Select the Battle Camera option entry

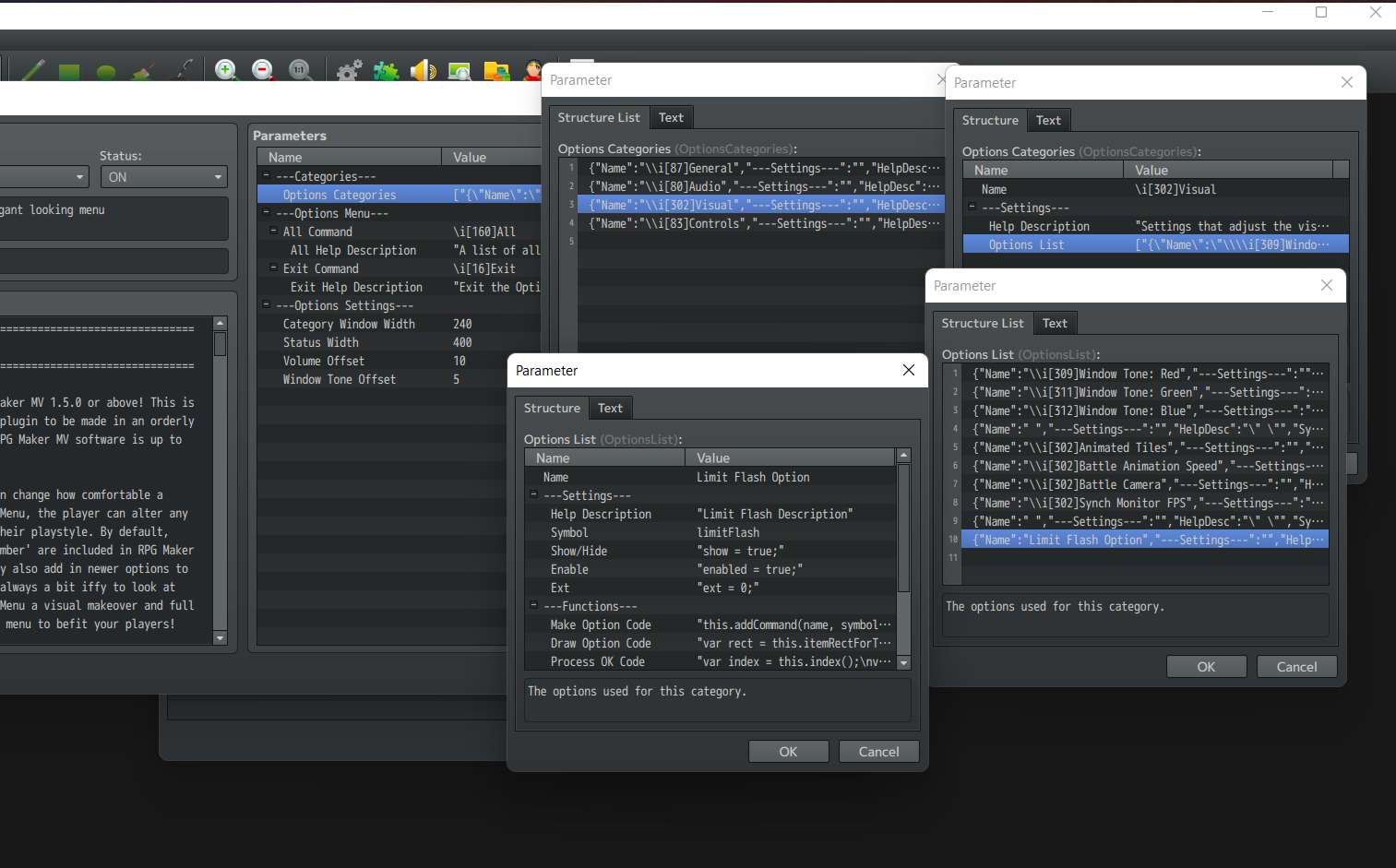1145,484
